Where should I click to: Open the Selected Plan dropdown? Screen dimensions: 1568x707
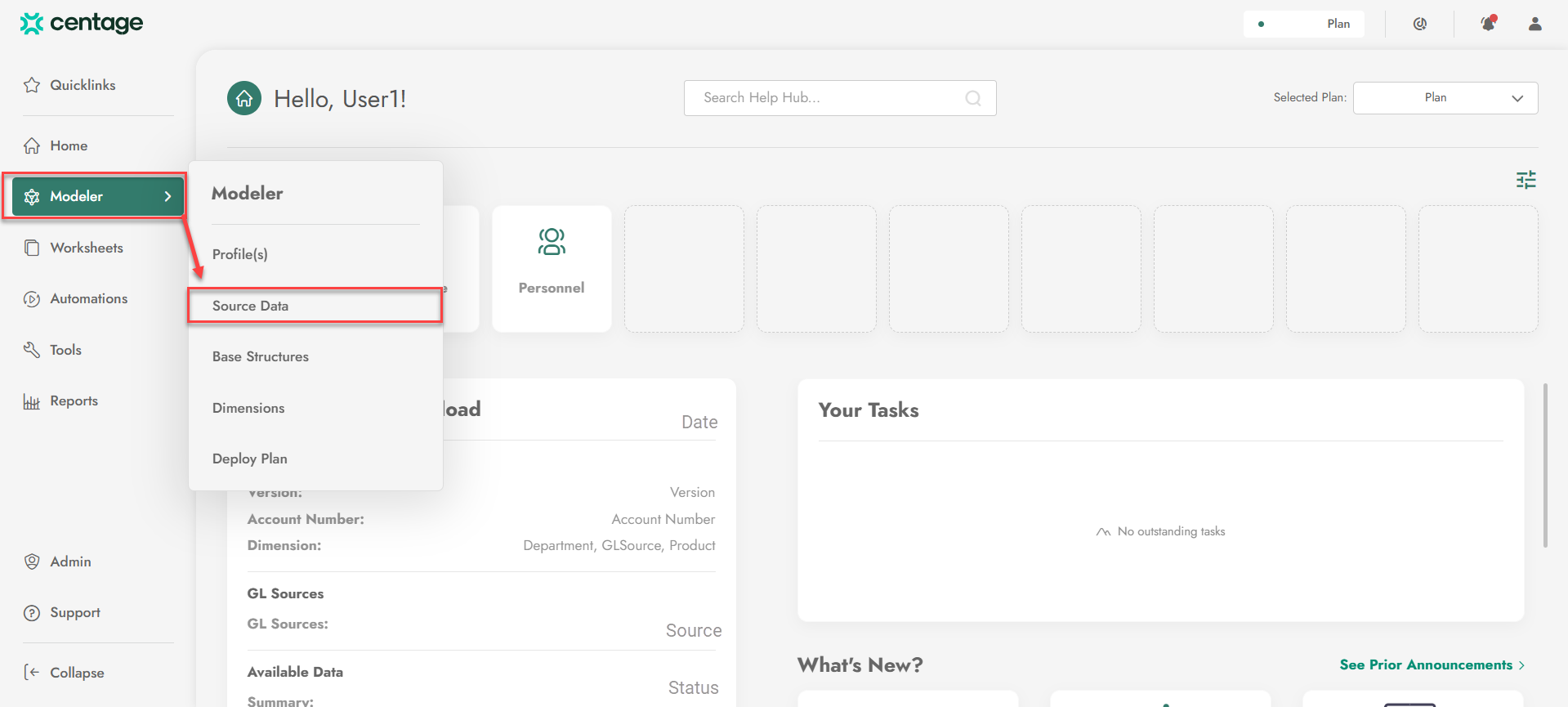1445,98
